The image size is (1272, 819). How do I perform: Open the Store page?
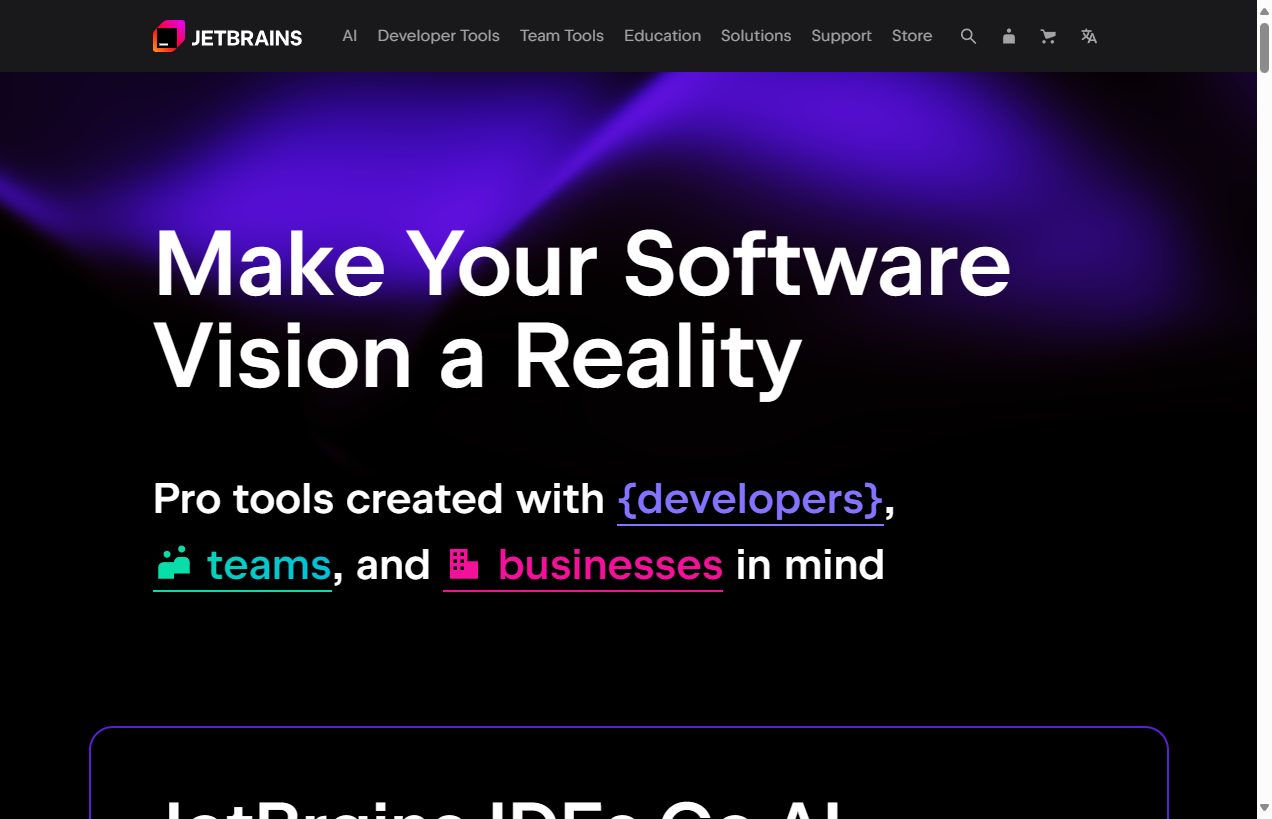point(911,36)
